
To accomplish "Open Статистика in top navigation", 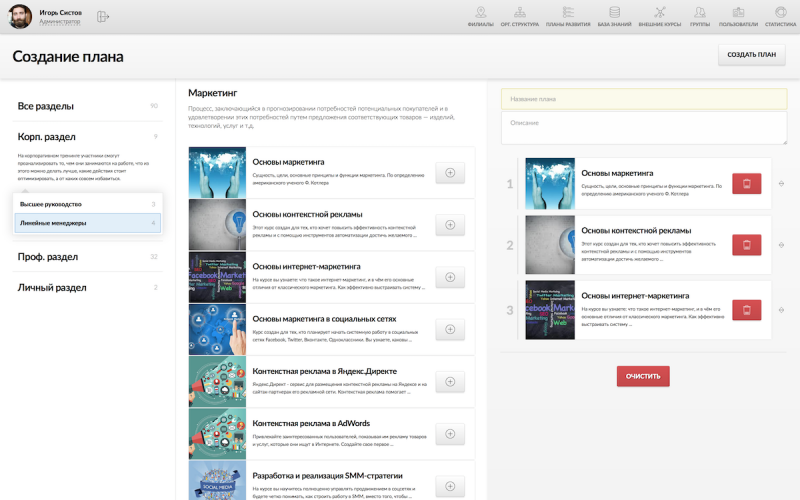I will click(780, 14).
